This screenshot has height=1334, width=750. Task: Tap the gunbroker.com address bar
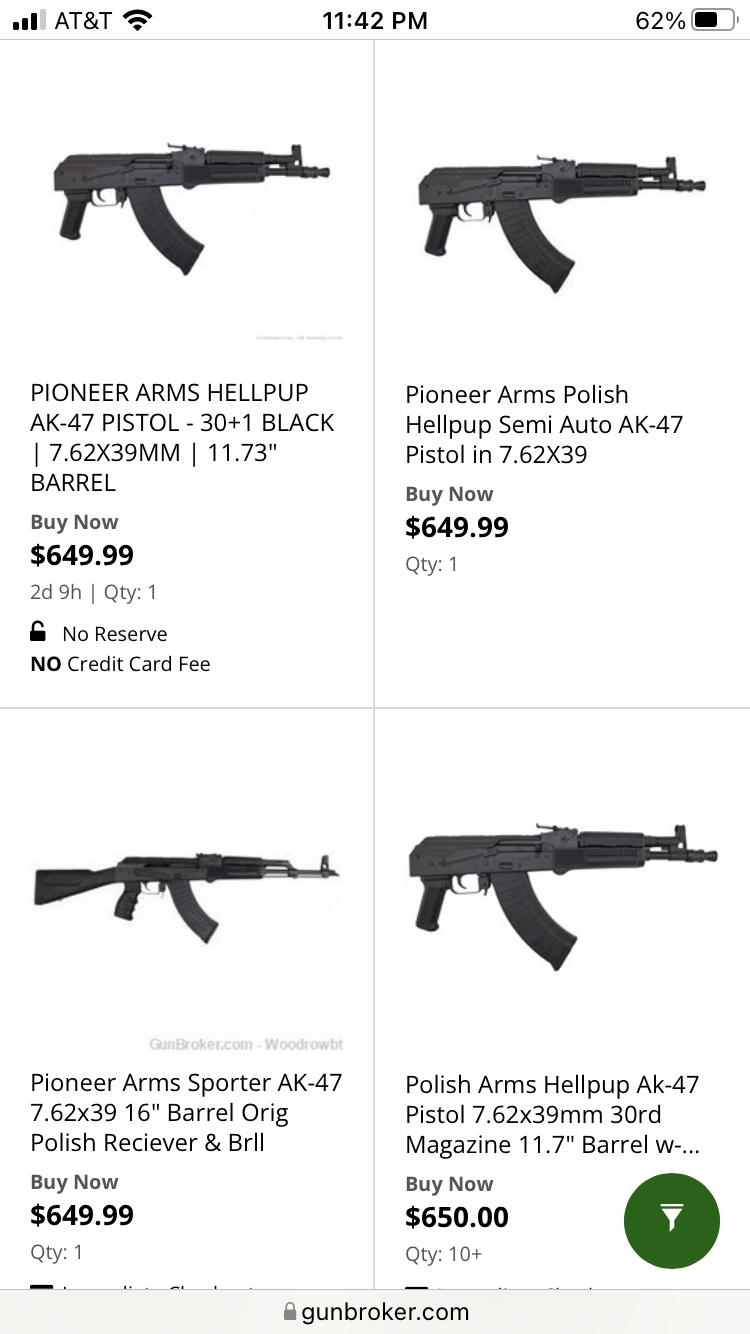point(375,1311)
